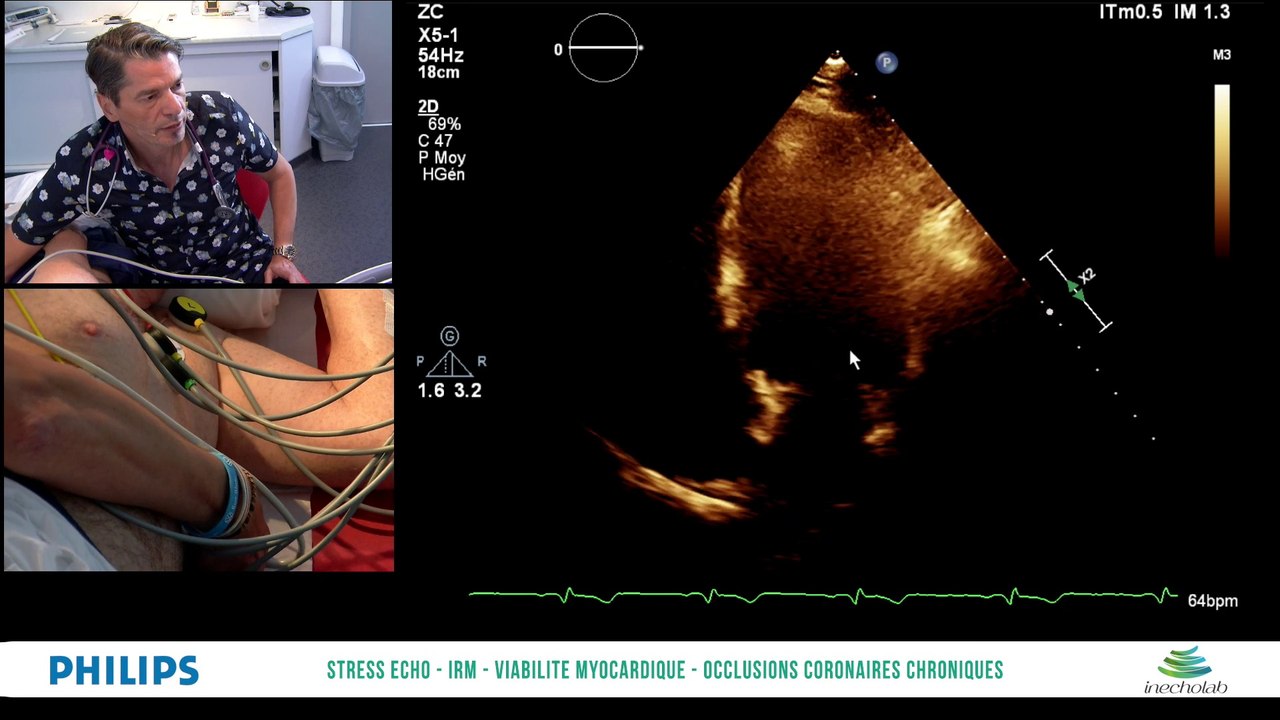Click the '64bpm' heart rate value
Screen dimensions: 1280x720
1212,601
